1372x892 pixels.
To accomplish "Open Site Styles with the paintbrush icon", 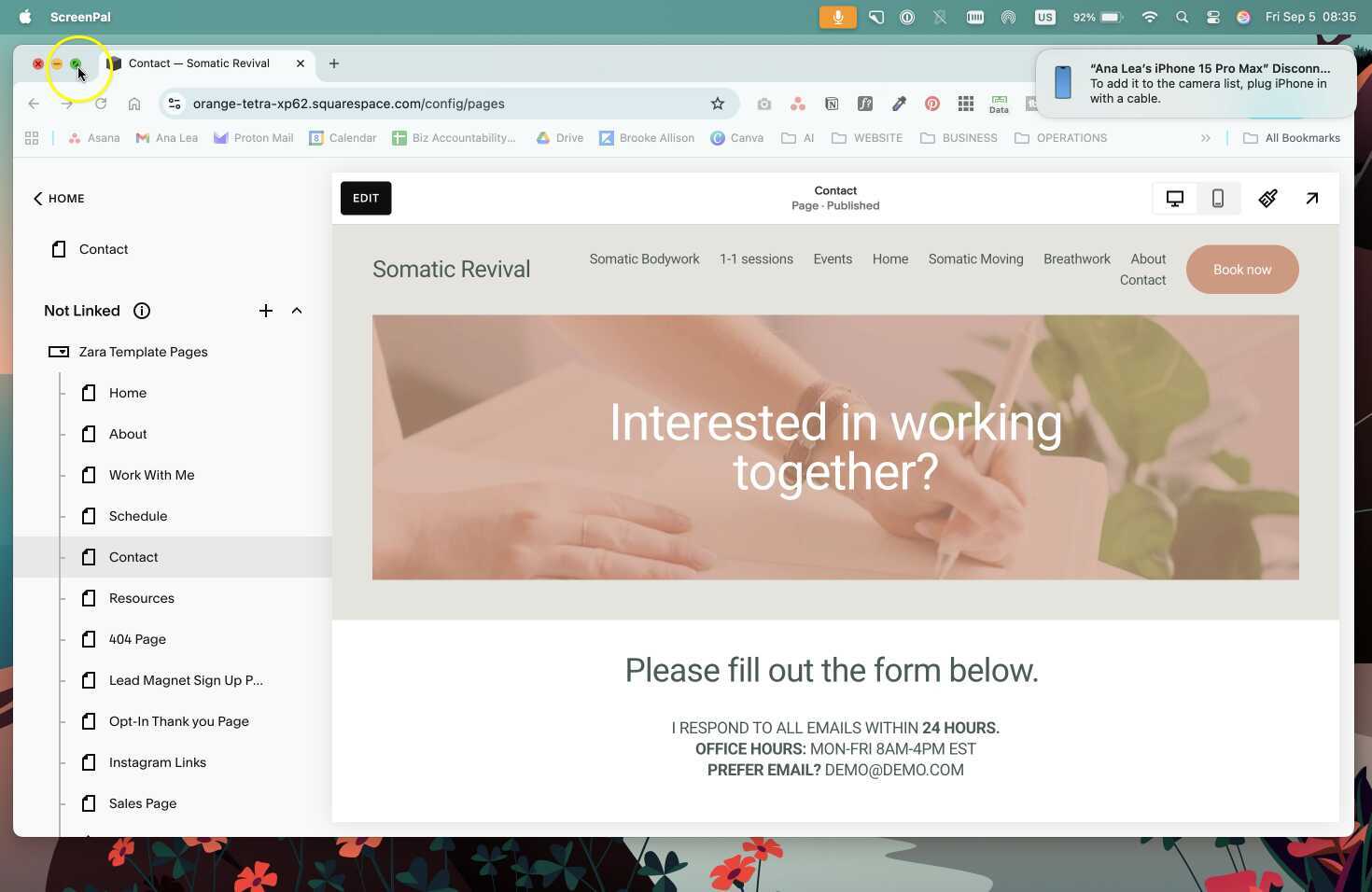I will click(1267, 198).
